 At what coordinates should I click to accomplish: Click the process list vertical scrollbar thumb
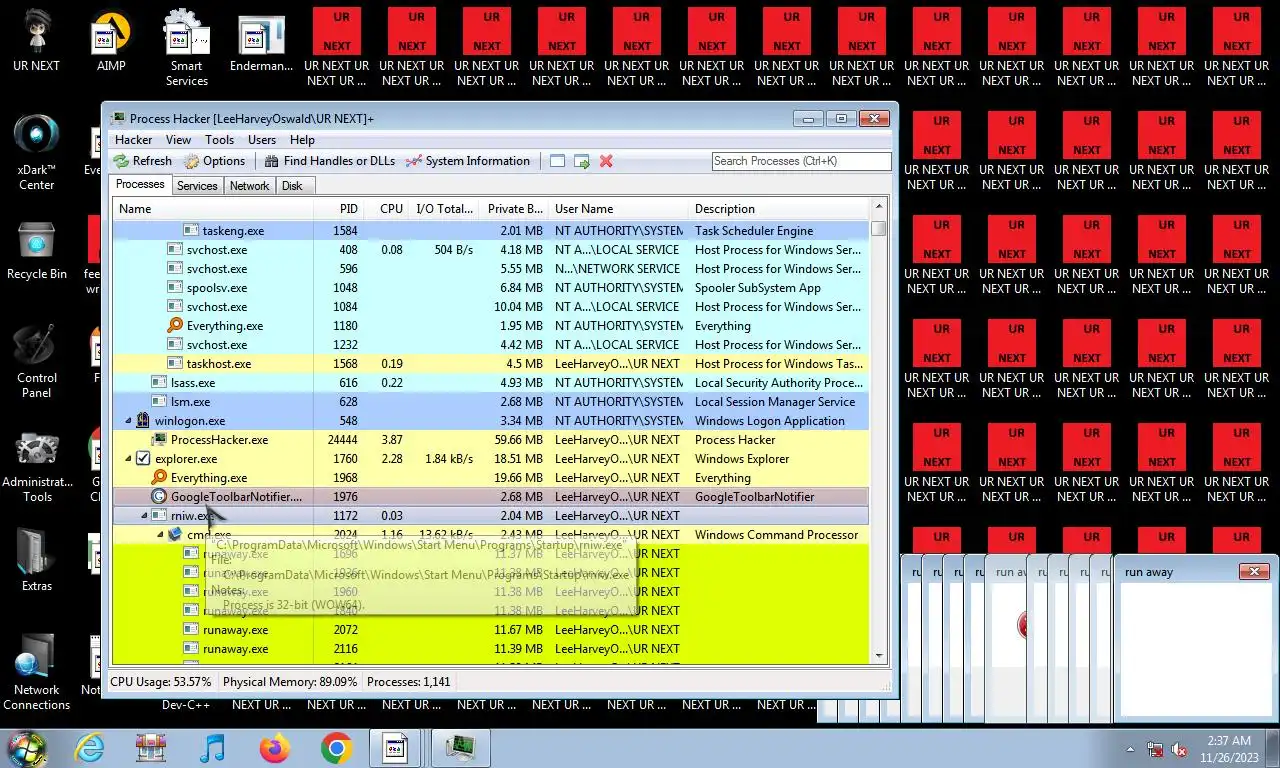(x=878, y=228)
